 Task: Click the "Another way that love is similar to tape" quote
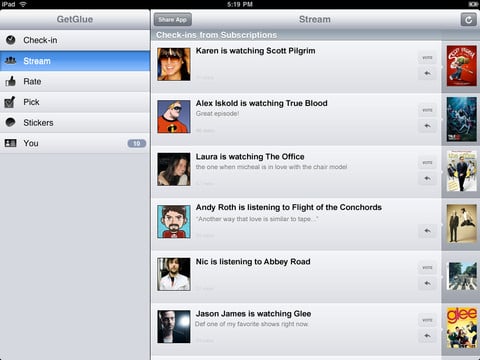[257, 219]
